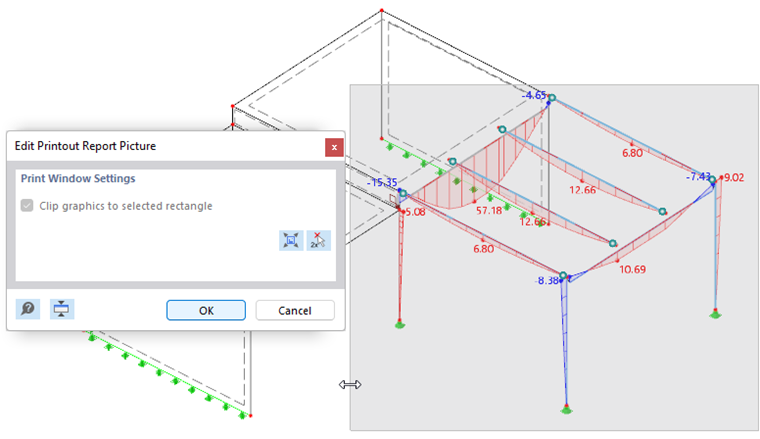
Task: Confirm the dialog with OK
Action: (206, 310)
